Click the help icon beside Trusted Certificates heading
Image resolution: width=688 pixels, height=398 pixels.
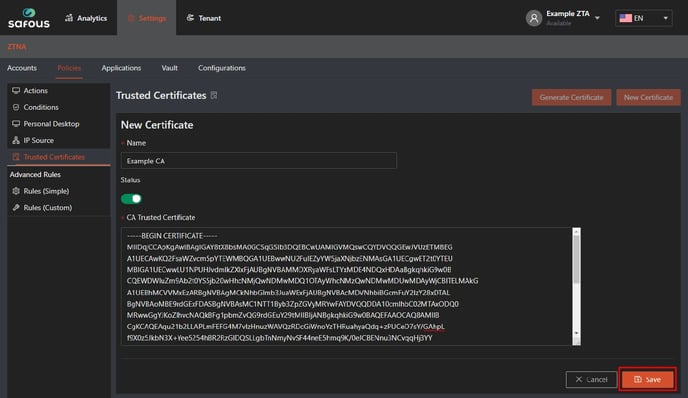(214, 95)
